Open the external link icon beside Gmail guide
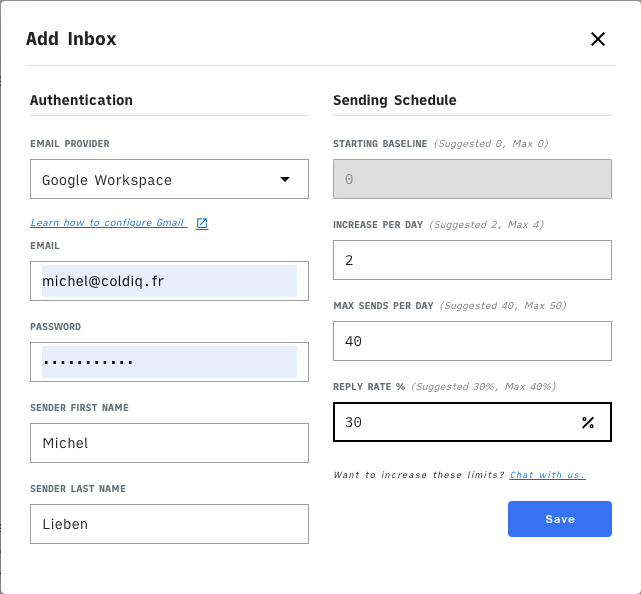641x594 pixels. (x=202, y=223)
